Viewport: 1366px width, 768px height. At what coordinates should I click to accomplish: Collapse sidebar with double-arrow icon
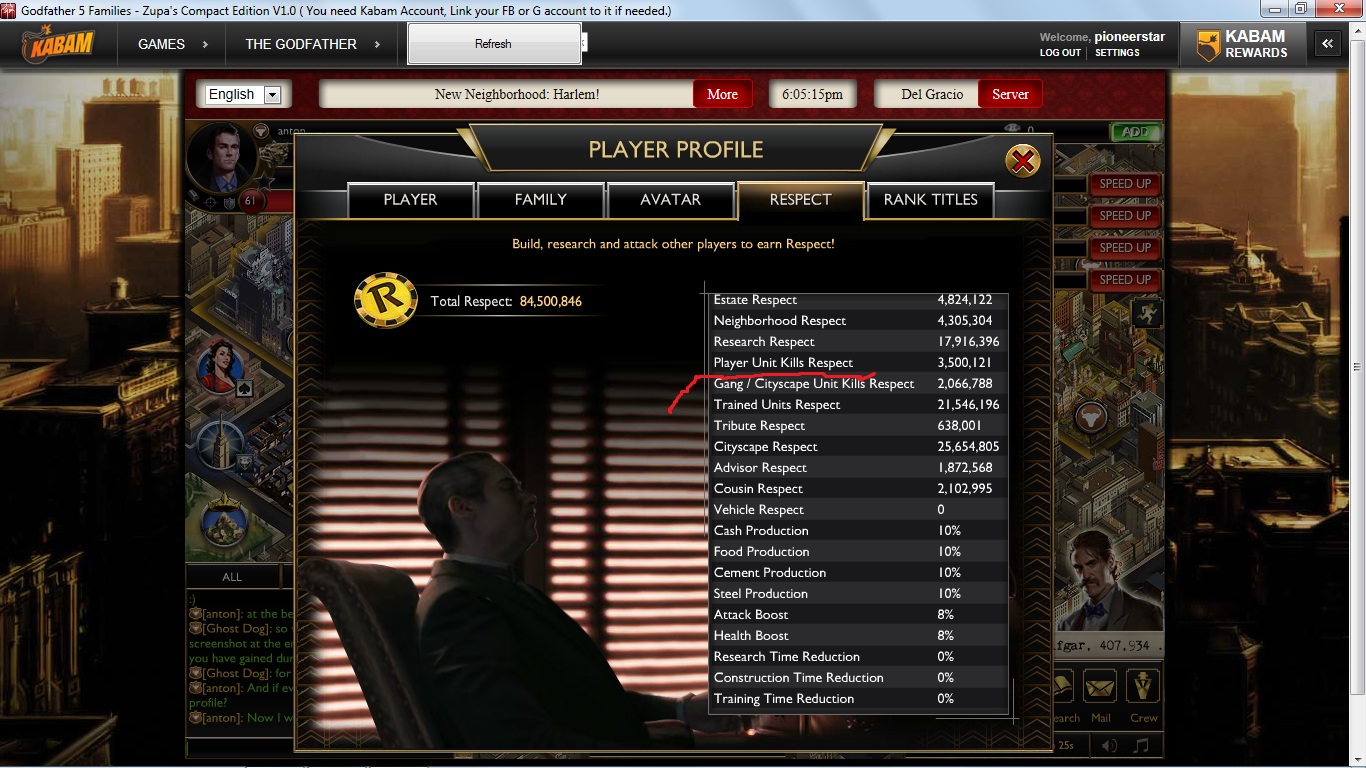click(1327, 44)
